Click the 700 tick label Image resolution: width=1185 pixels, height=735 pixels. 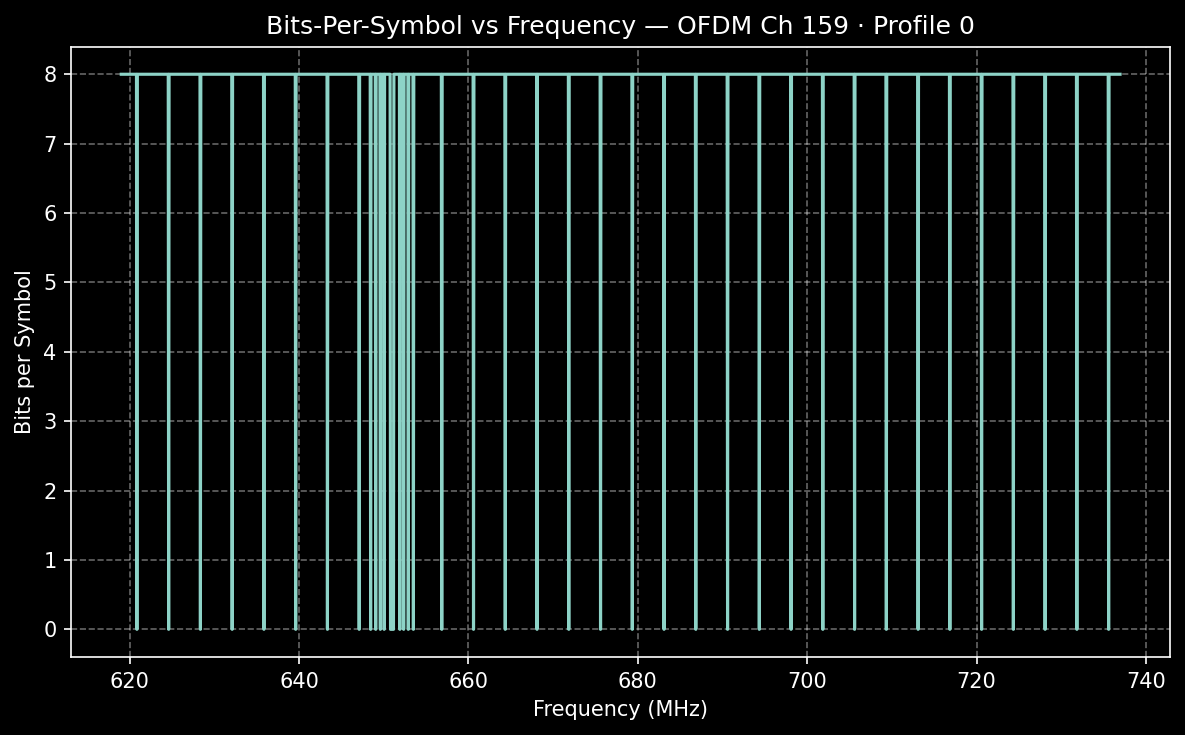click(806, 679)
